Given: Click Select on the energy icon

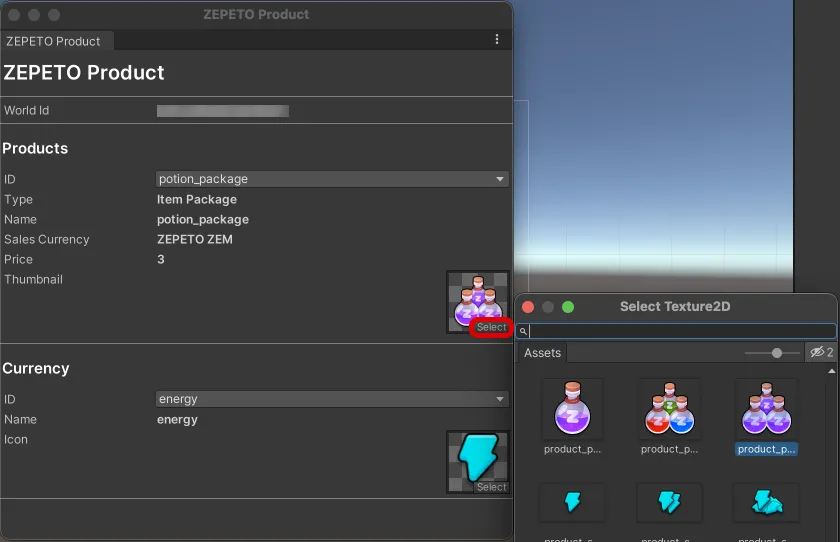Looking at the screenshot, I should tap(491, 487).
